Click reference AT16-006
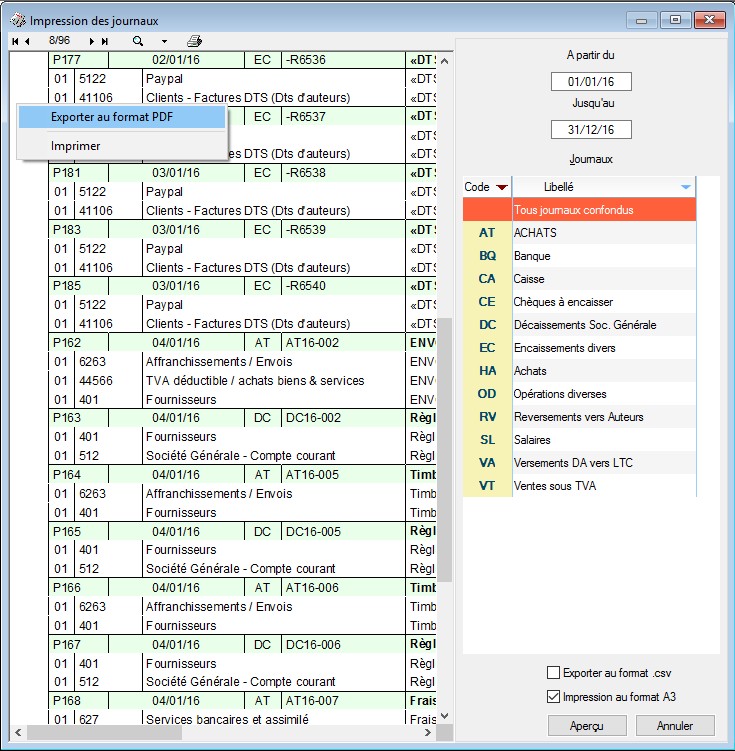Screen dimensions: 735x751 pyautogui.click(x=312, y=588)
